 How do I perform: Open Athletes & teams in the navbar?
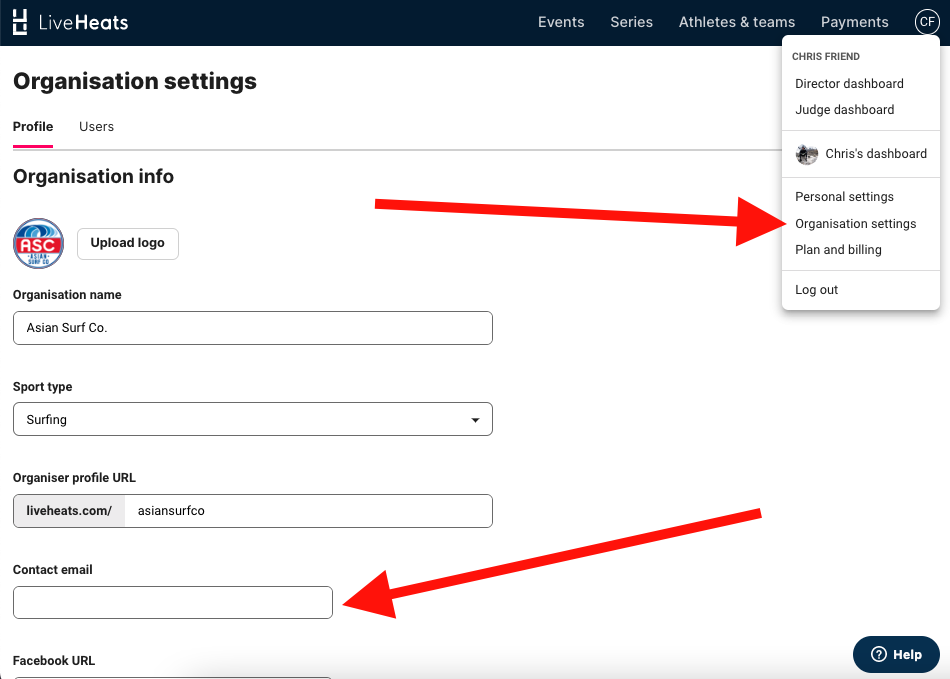[x=737, y=22]
